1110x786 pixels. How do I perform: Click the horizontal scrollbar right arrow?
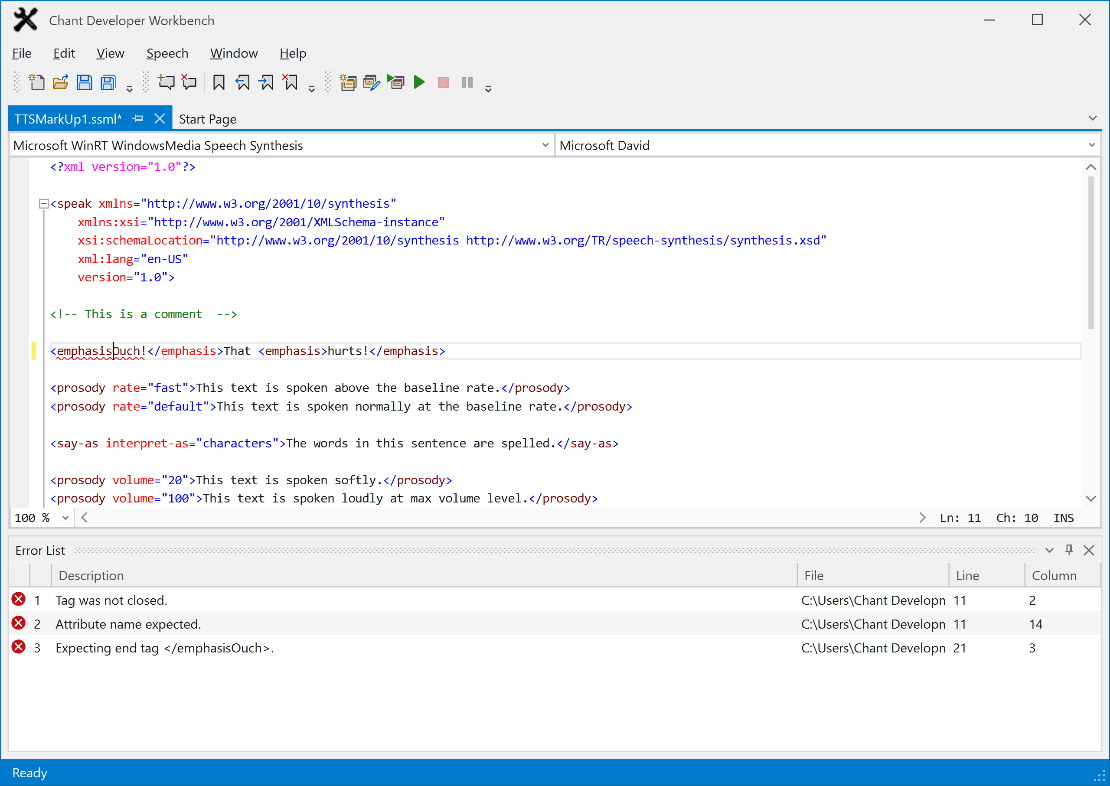pyautogui.click(x=922, y=518)
